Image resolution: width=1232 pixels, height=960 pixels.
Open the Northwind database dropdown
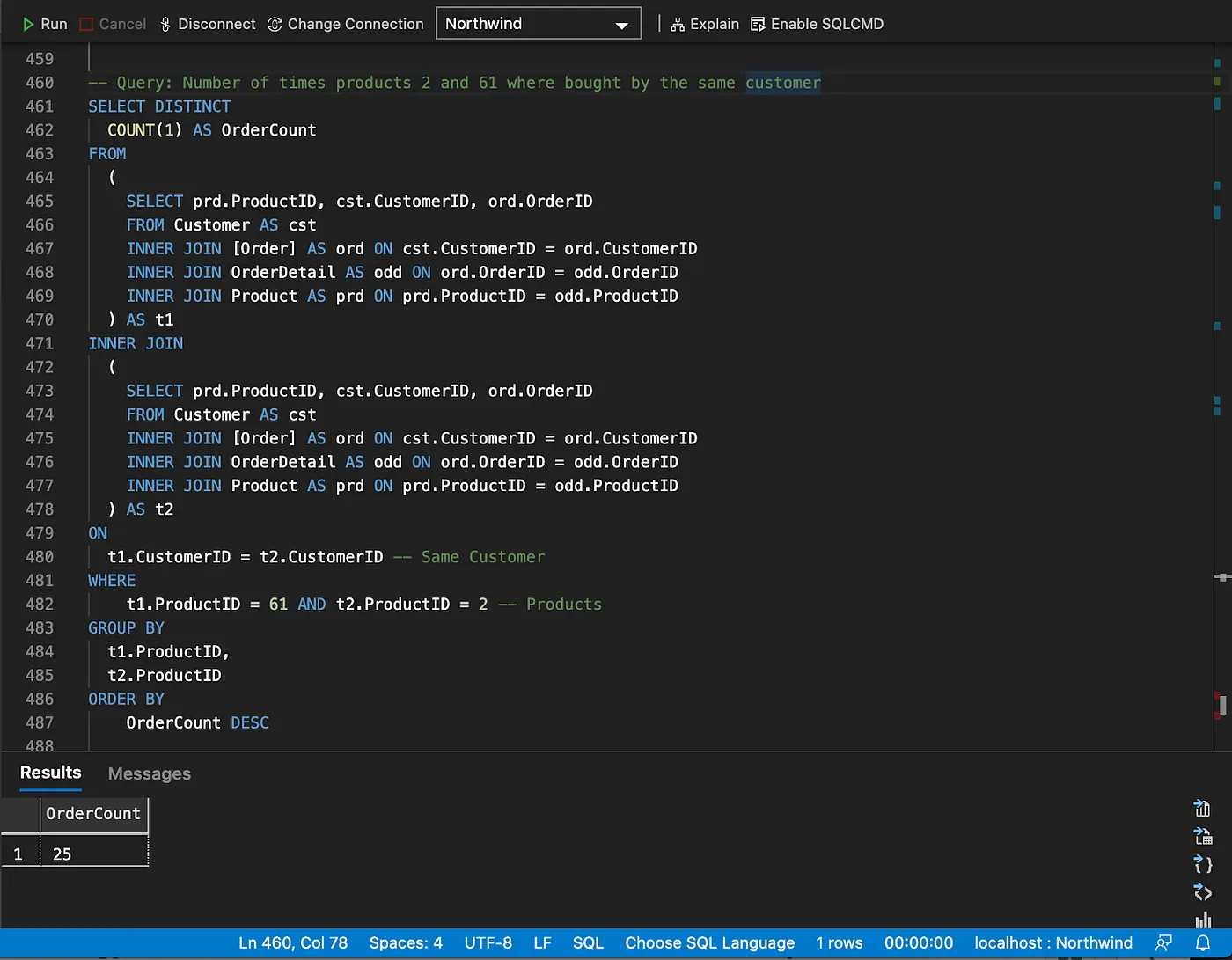click(x=539, y=24)
